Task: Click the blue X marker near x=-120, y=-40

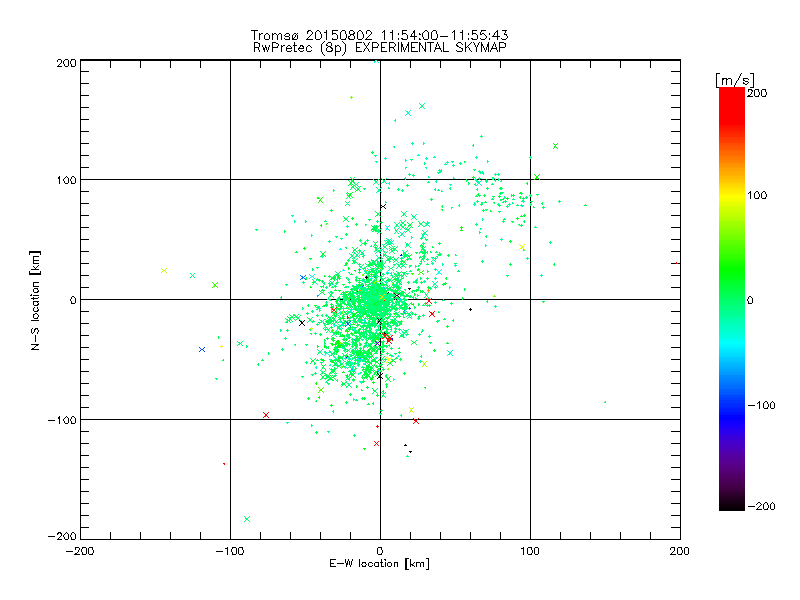Action: point(202,349)
